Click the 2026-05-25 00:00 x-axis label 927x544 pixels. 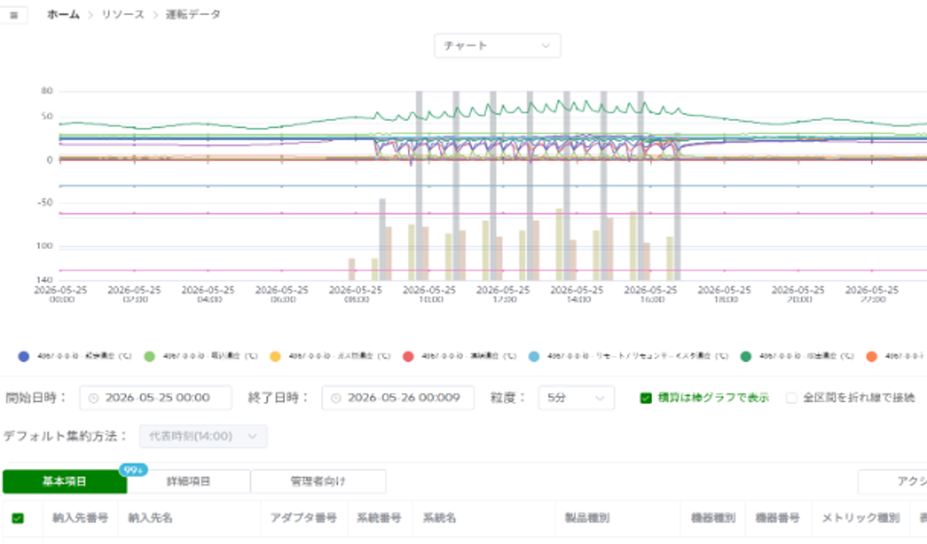(61, 294)
